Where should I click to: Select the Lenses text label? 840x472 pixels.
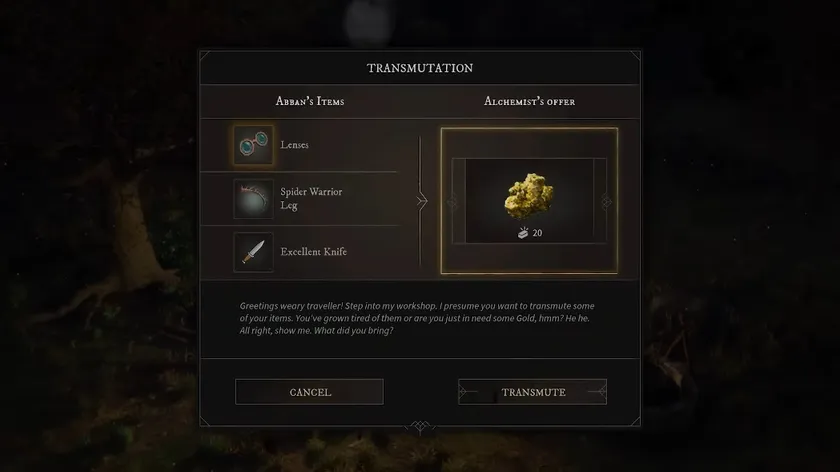[294, 145]
